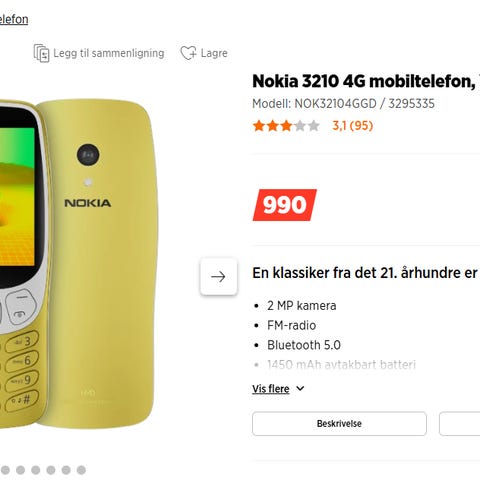480x480 pixels.
Task: Click the NOKIA logo on phone back
Action: click(x=88, y=203)
